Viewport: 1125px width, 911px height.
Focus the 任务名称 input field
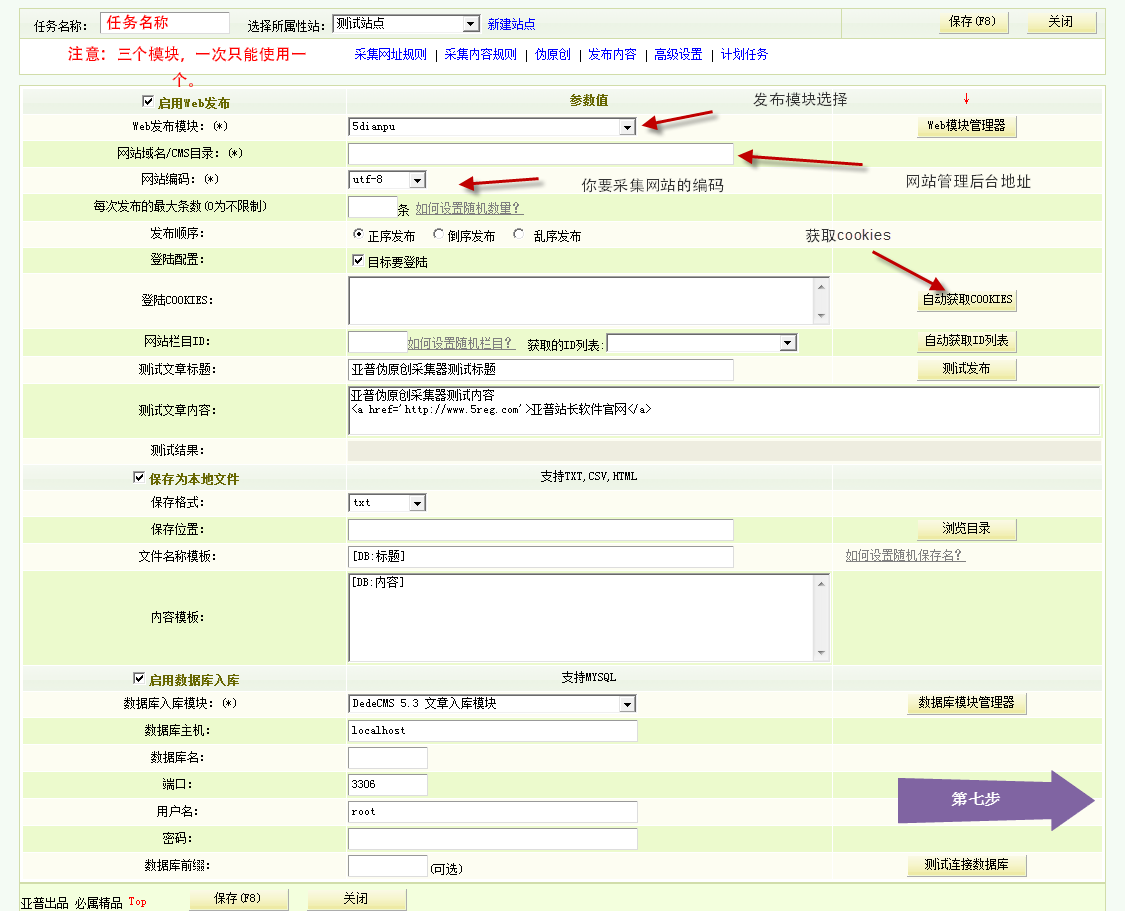165,23
